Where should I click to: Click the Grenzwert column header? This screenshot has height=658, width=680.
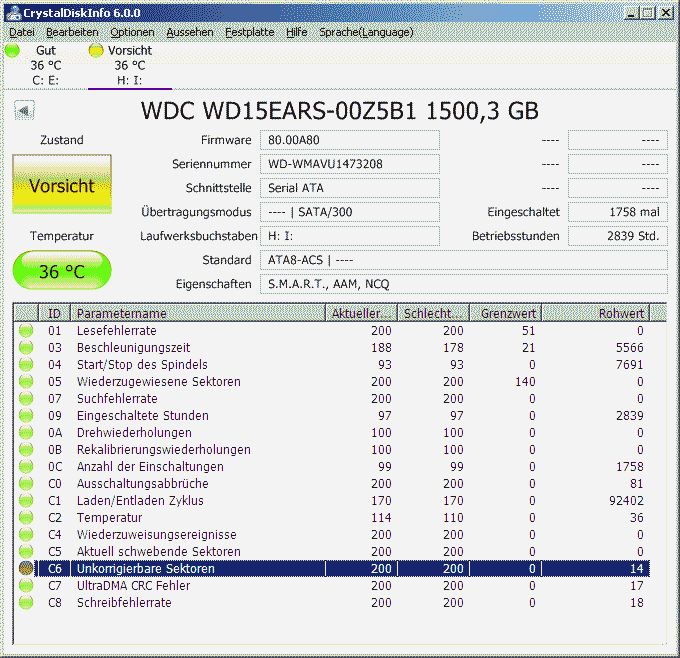pos(505,313)
